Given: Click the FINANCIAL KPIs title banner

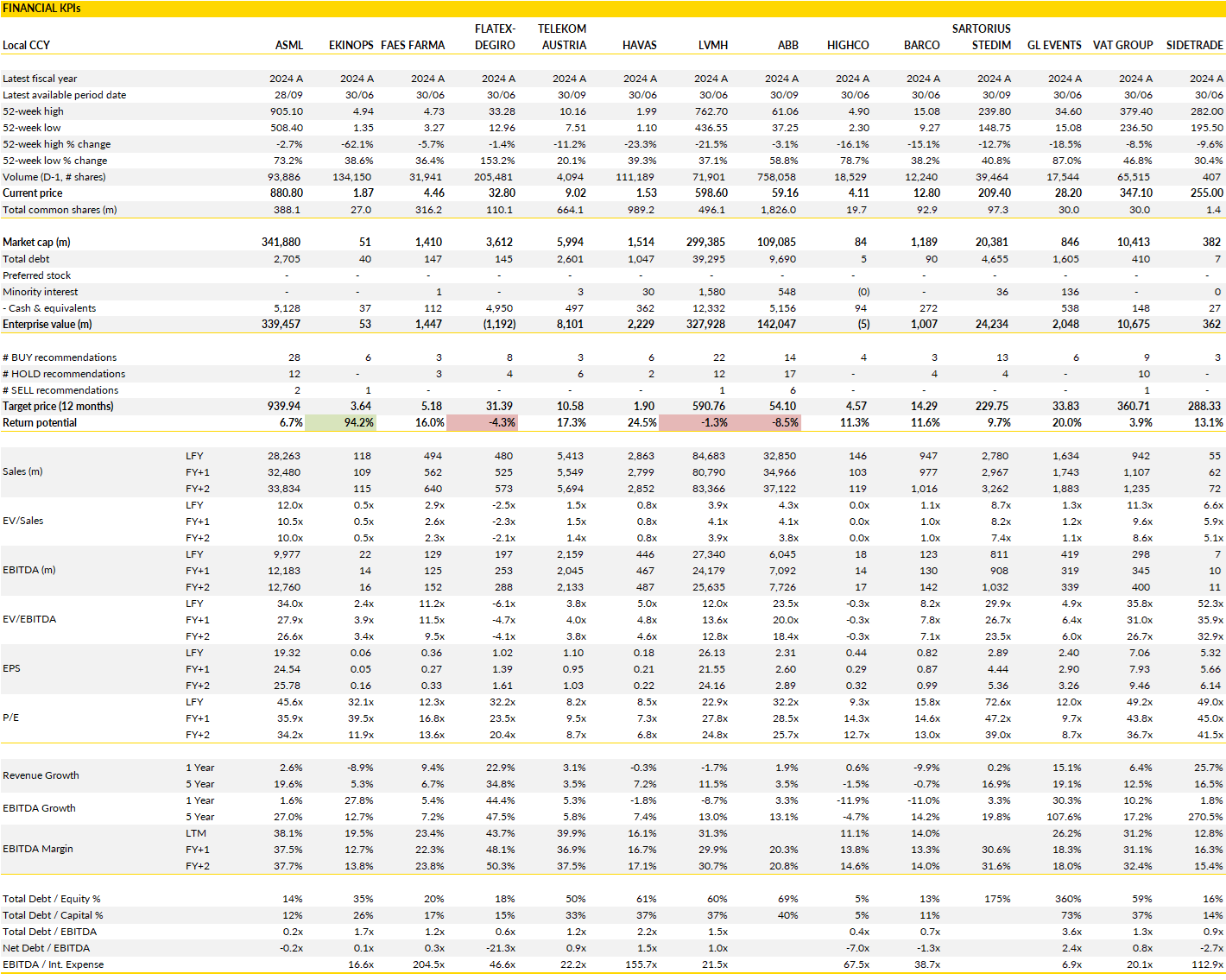Looking at the screenshot, I should (x=613, y=8).
